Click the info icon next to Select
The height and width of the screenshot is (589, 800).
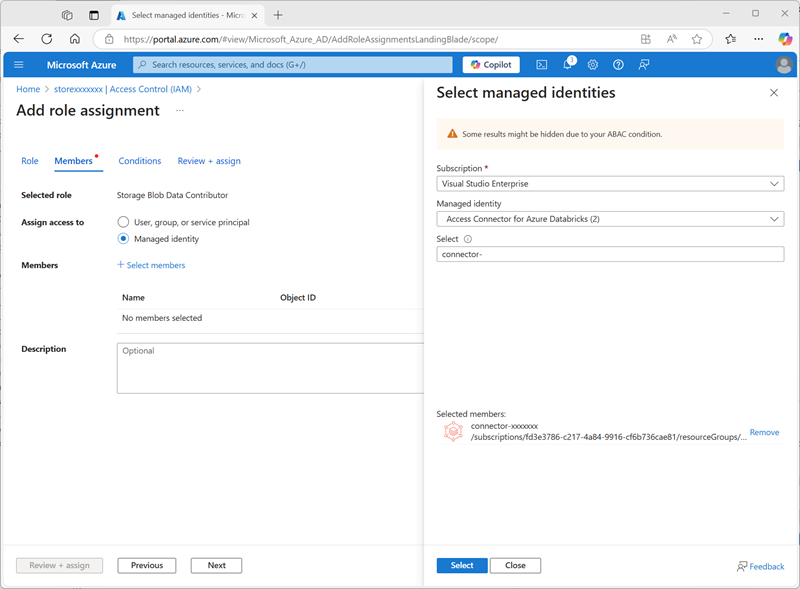[x=468, y=239]
